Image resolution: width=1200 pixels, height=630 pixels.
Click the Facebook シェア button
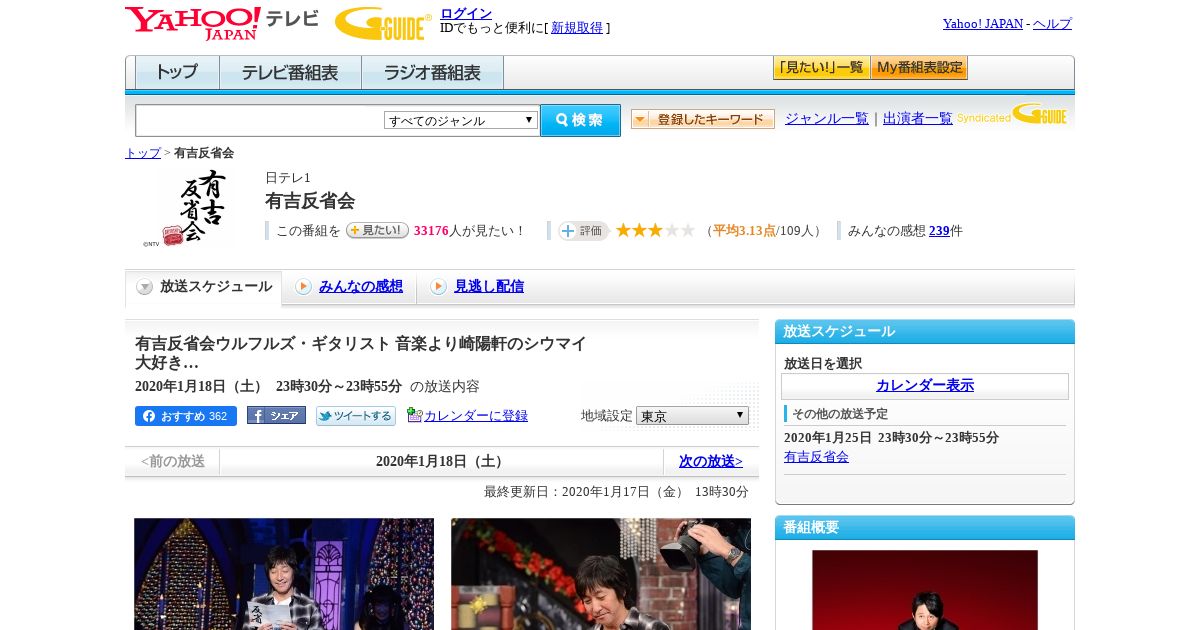276,415
